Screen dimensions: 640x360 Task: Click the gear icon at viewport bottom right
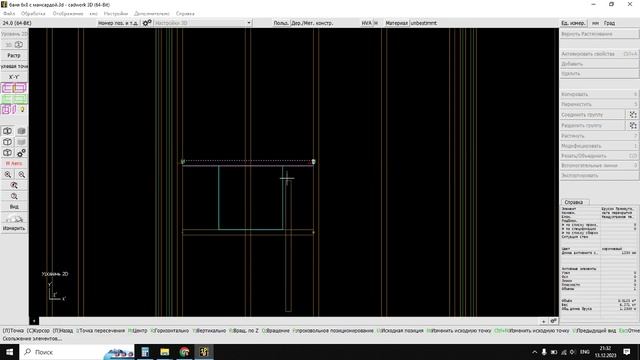(x=553, y=321)
